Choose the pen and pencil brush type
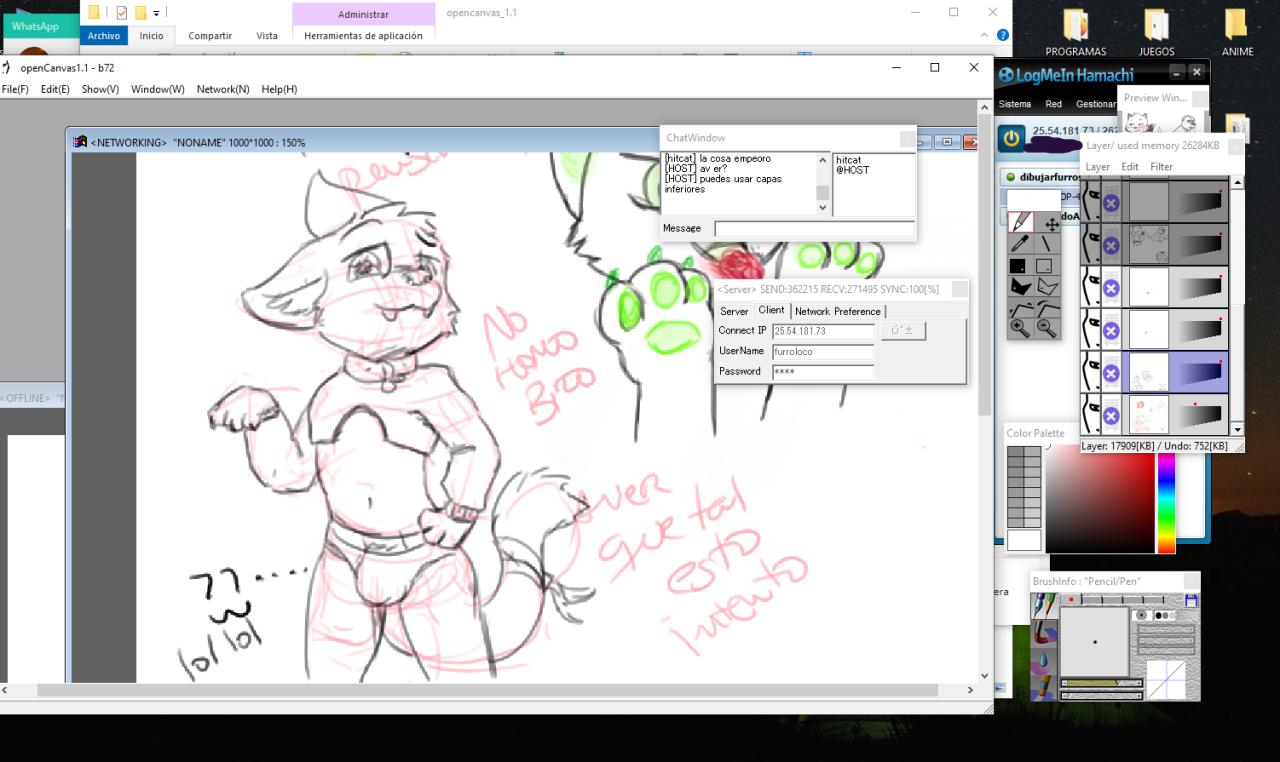The image size is (1280, 762). click(x=1043, y=606)
